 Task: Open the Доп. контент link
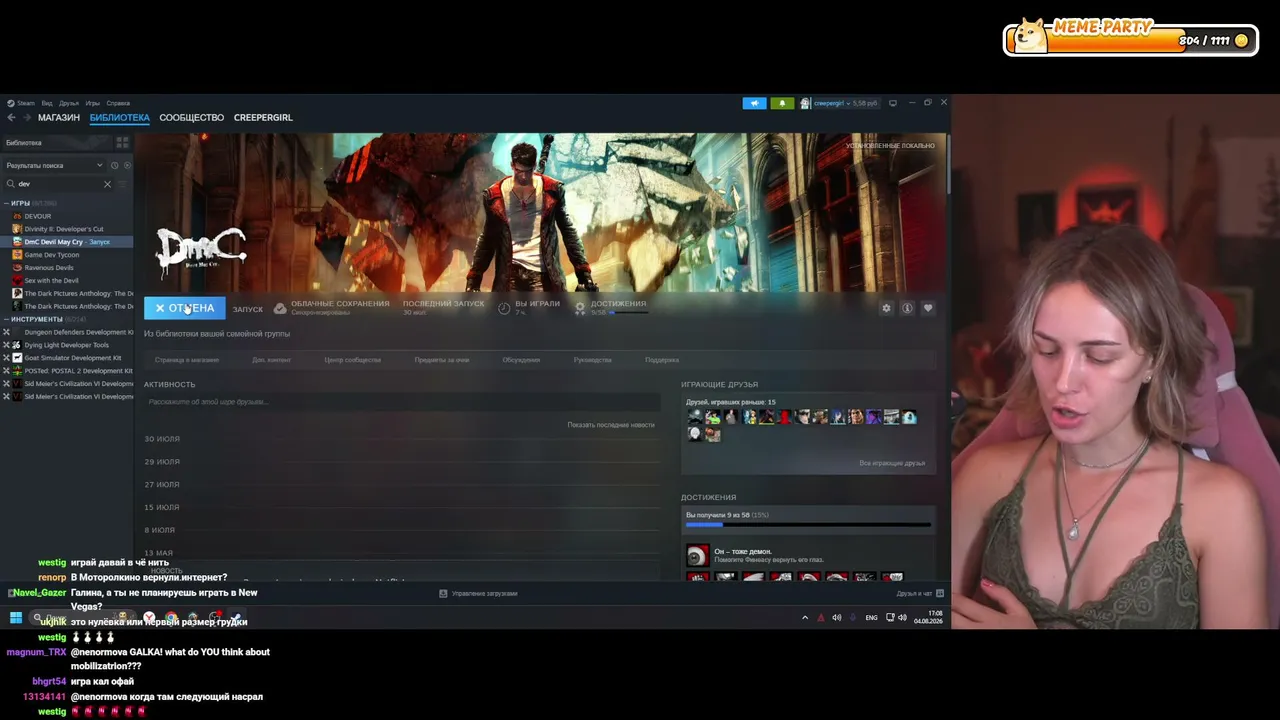click(272, 360)
